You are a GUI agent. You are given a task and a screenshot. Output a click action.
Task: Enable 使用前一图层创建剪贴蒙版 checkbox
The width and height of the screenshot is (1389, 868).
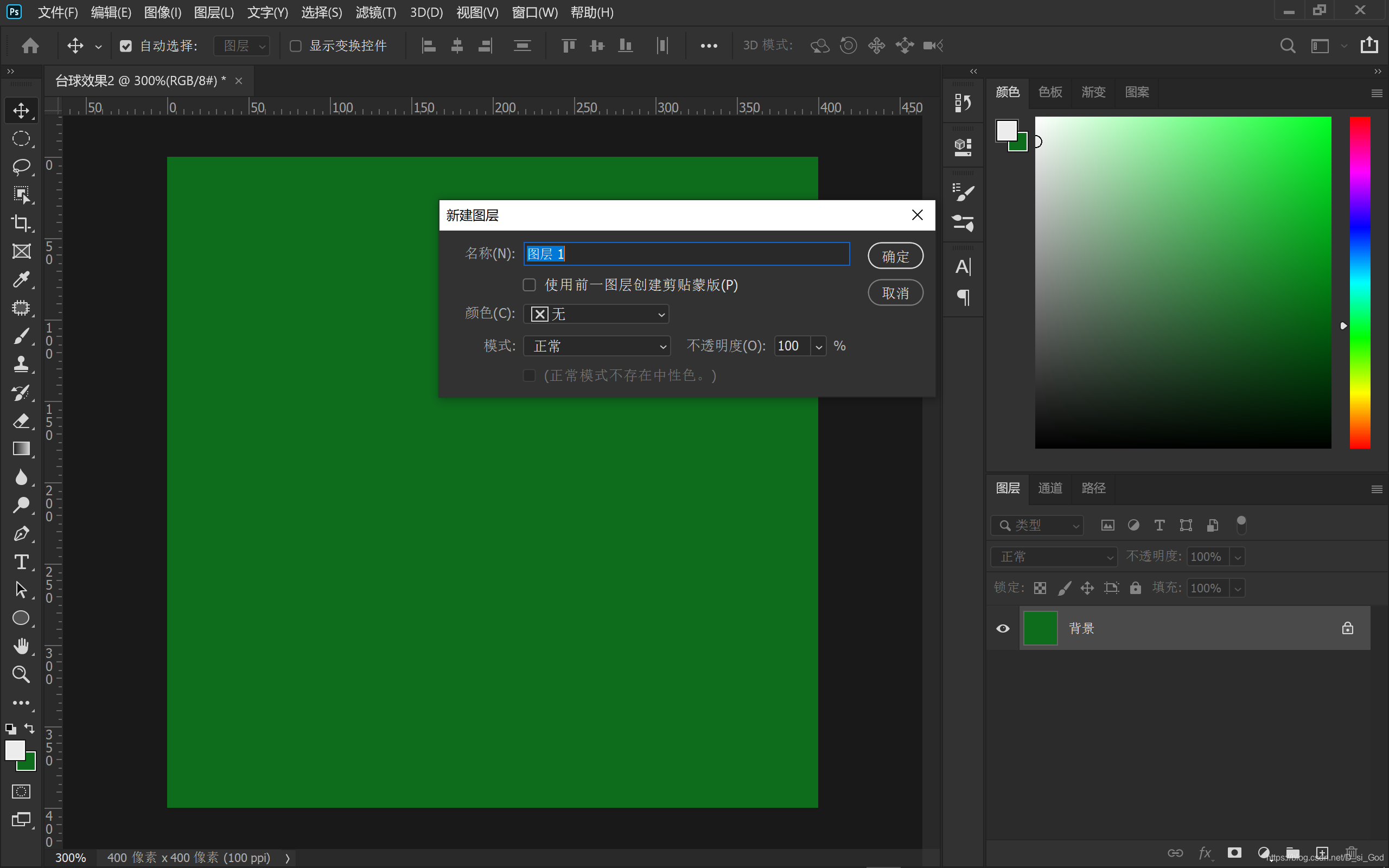529,285
